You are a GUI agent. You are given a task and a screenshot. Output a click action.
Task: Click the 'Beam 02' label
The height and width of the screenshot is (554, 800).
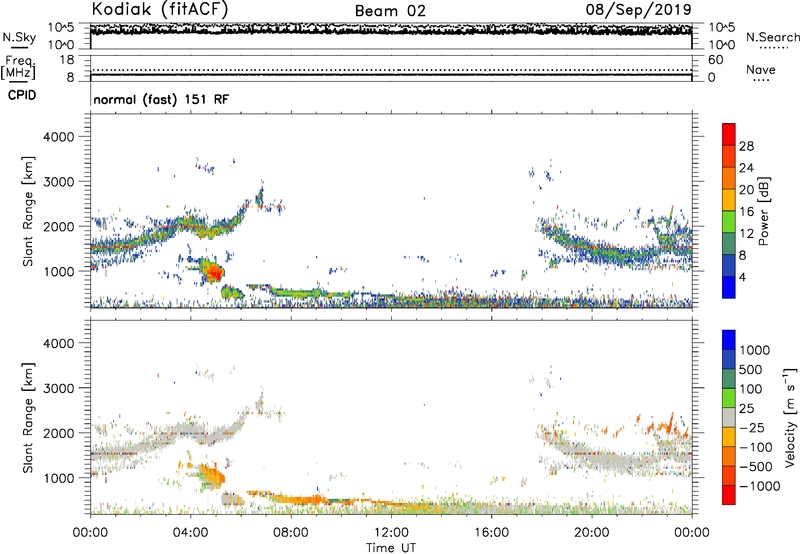pyautogui.click(x=390, y=11)
